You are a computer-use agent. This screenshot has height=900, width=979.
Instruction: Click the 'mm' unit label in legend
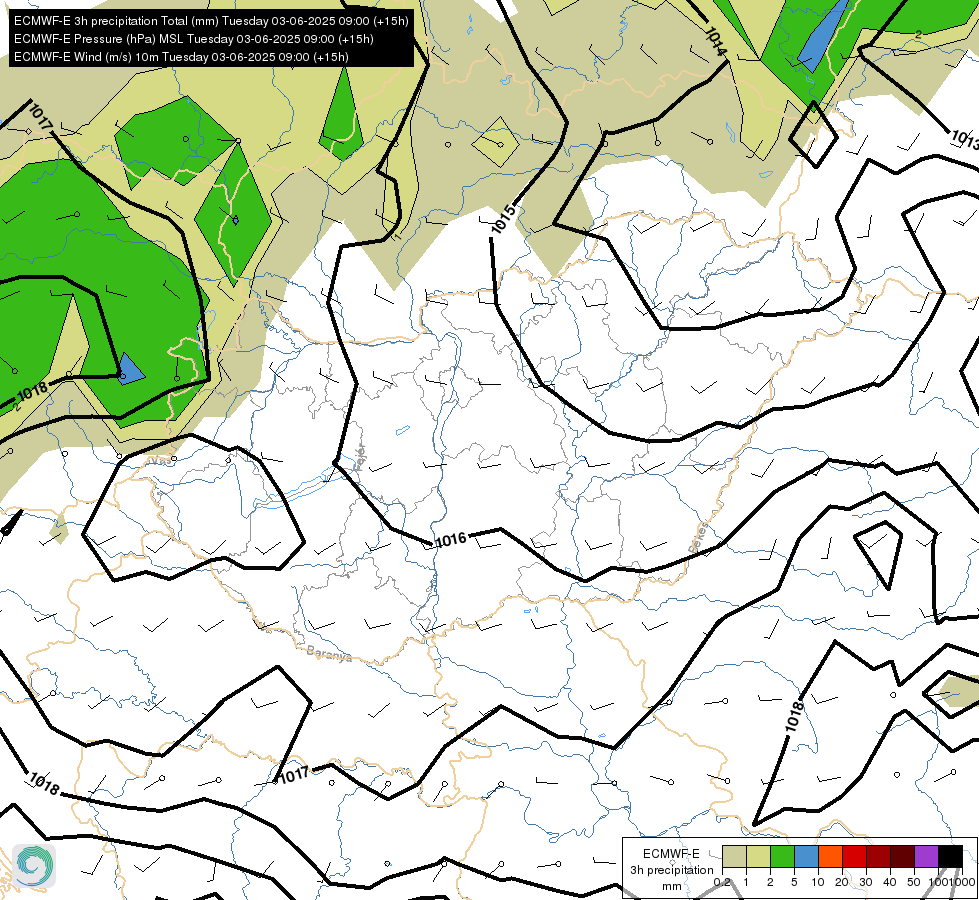point(672,886)
